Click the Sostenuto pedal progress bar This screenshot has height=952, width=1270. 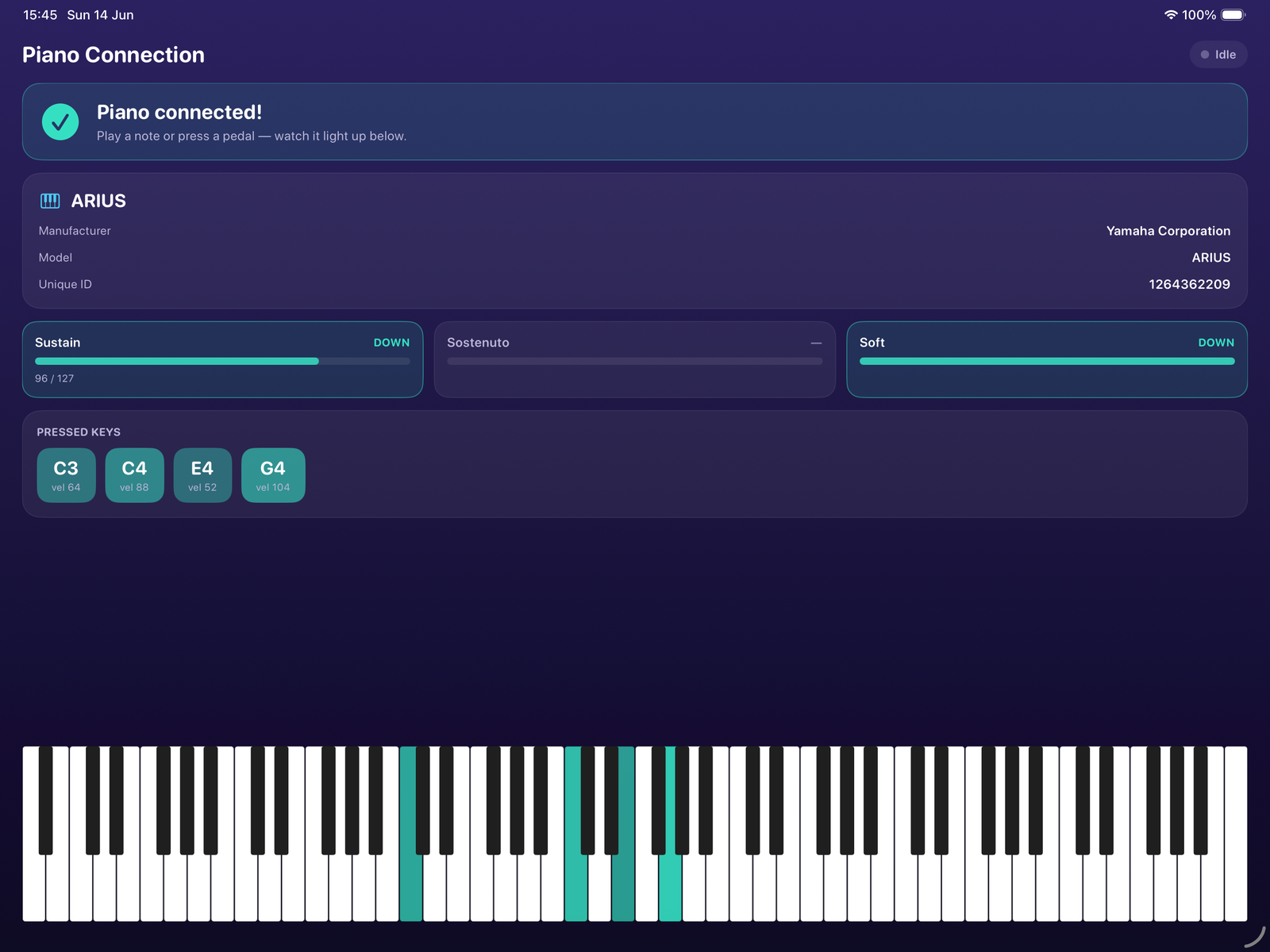tap(635, 361)
